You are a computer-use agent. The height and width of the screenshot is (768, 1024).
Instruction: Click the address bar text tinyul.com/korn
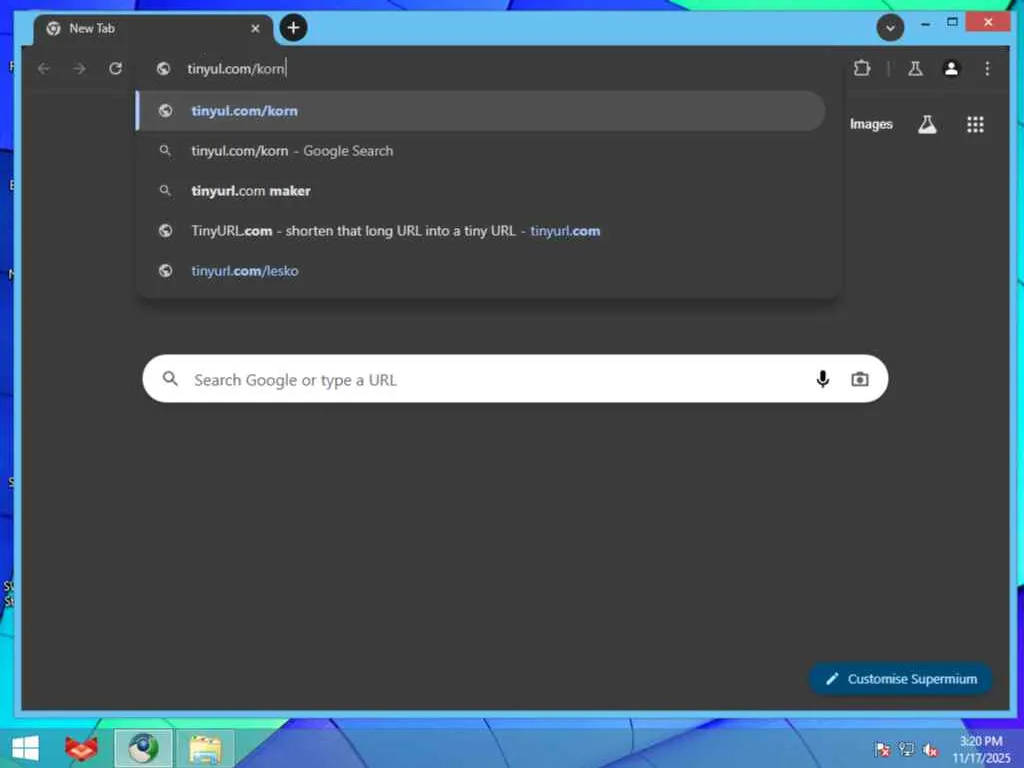(236, 69)
